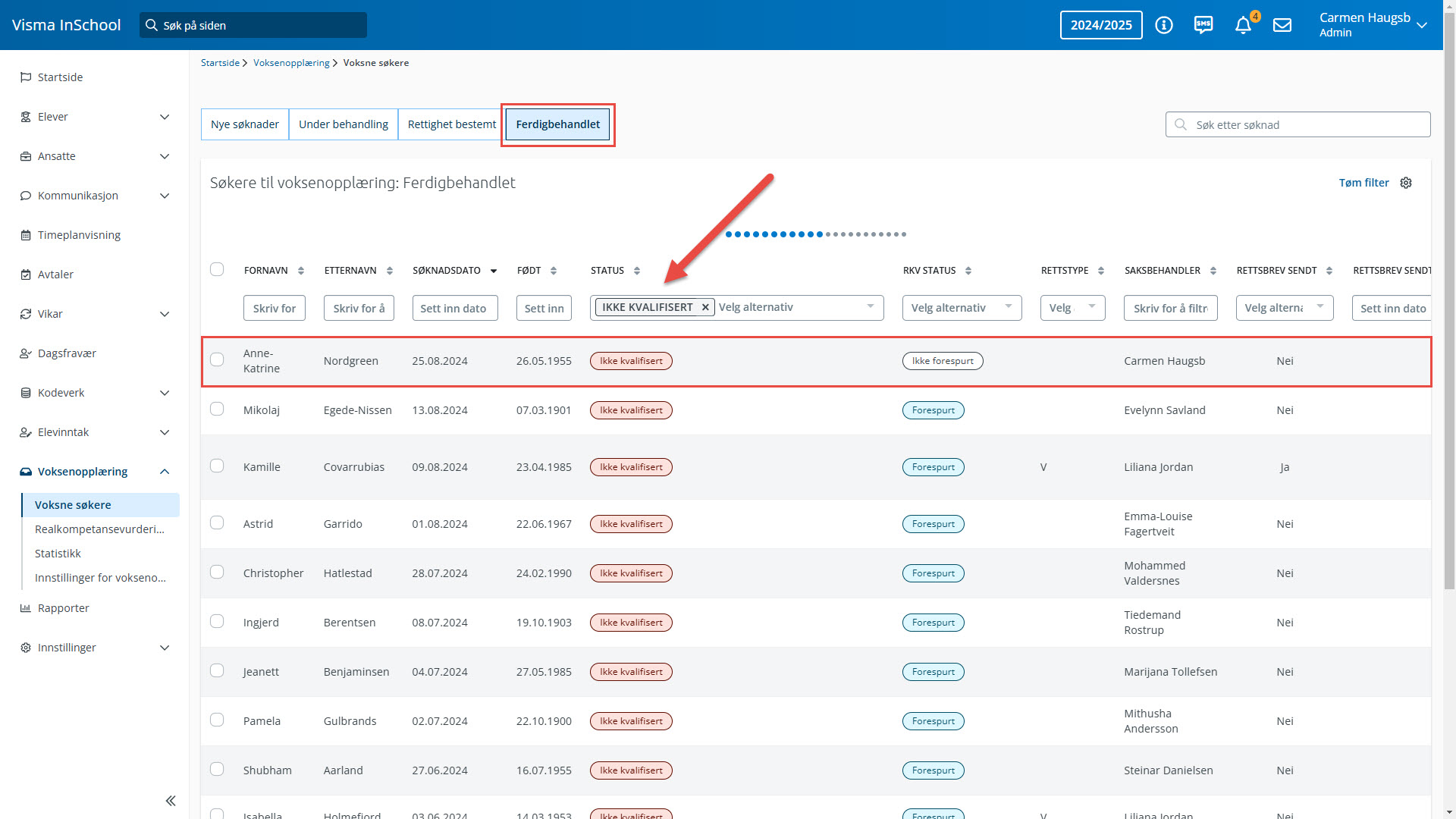Open the RKV Status filter dropdown
Viewport: 1456px width, 819px height.
pos(962,308)
